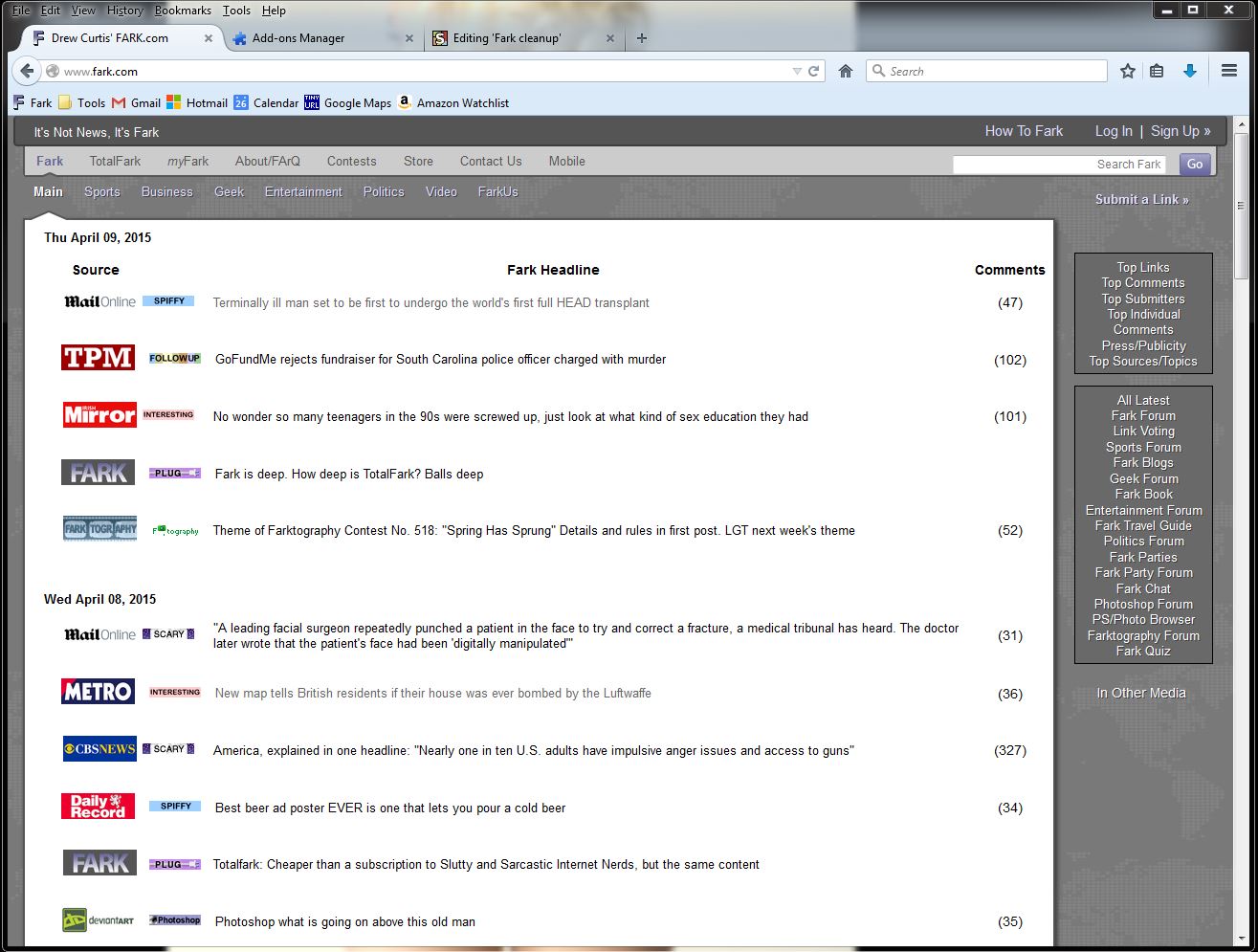Click the Photoshop tag icon

click(174, 919)
